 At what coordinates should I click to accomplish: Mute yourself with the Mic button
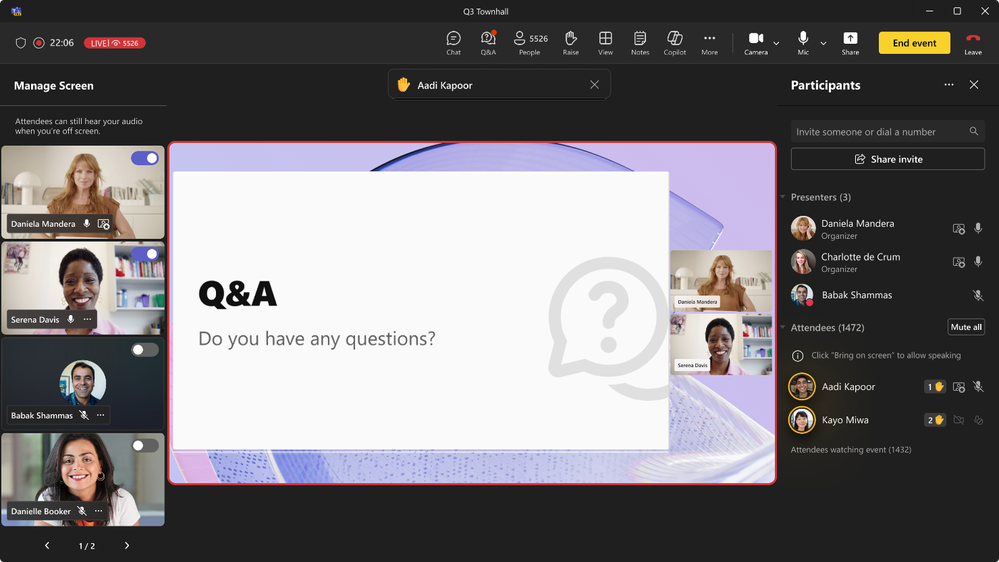coord(803,43)
